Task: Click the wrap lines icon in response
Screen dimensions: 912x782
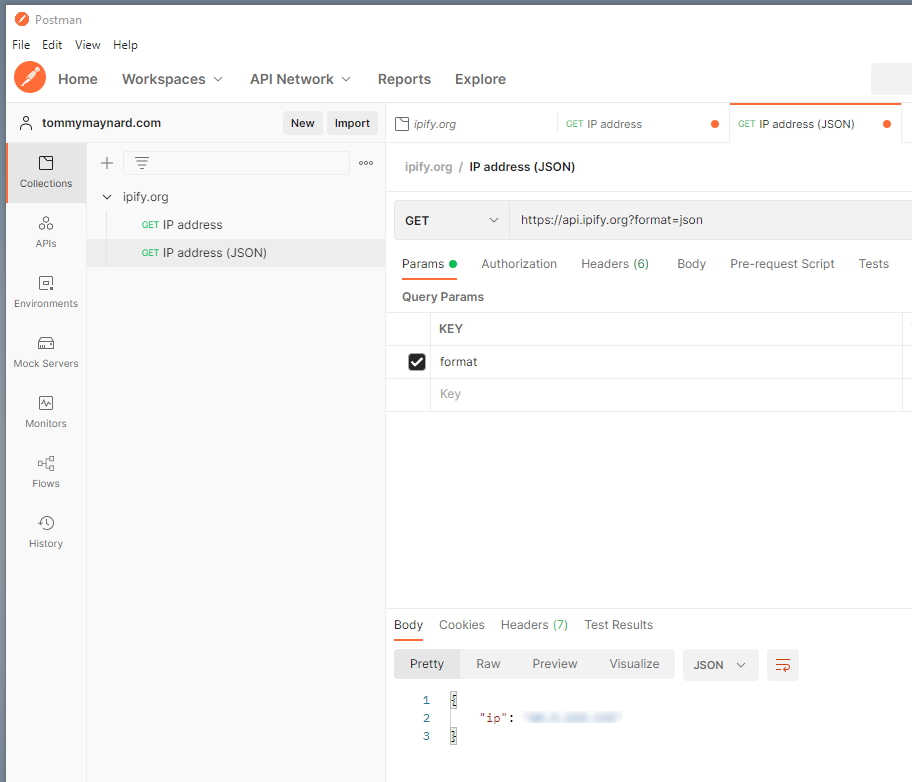Action: (783, 665)
